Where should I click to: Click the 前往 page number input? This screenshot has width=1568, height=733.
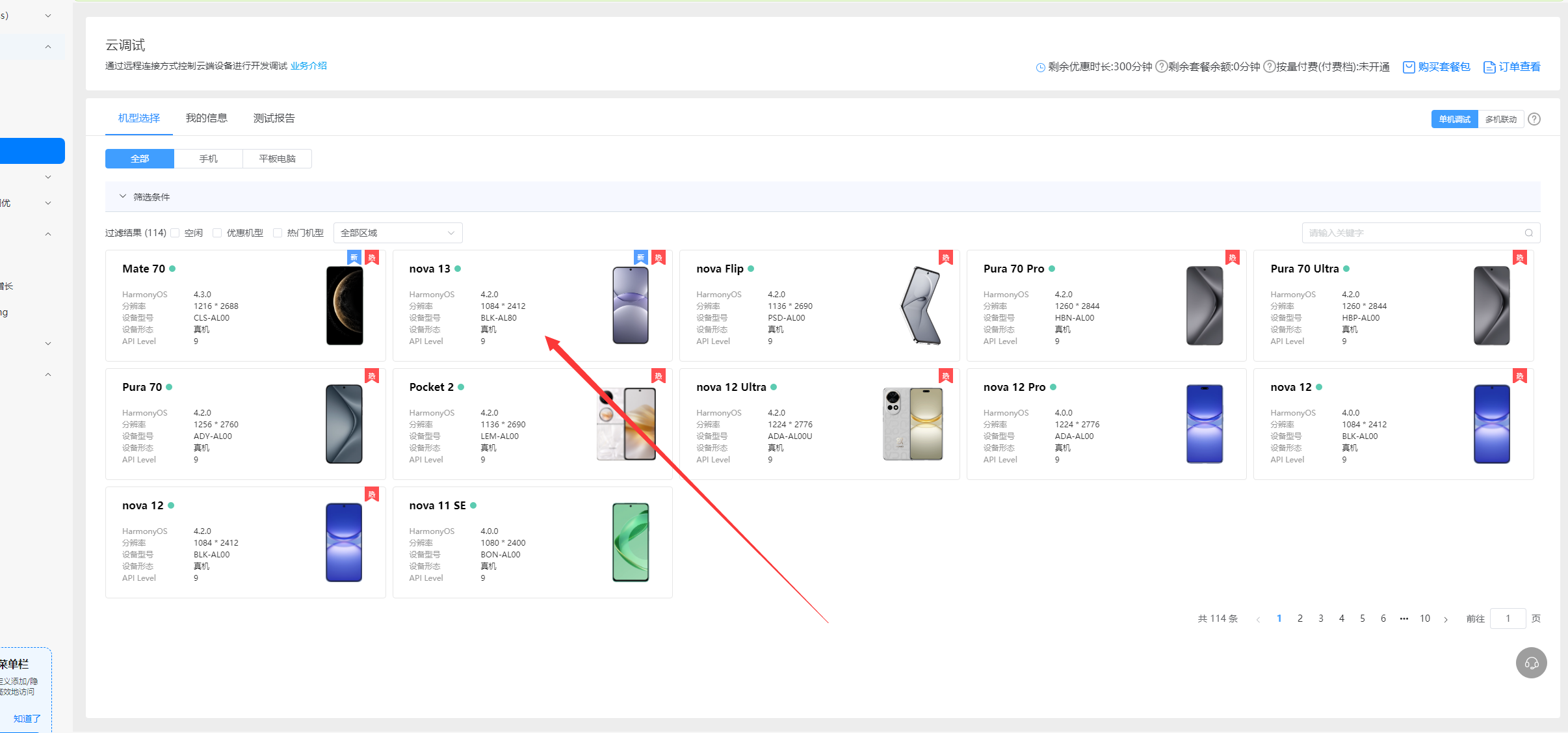coord(1508,619)
